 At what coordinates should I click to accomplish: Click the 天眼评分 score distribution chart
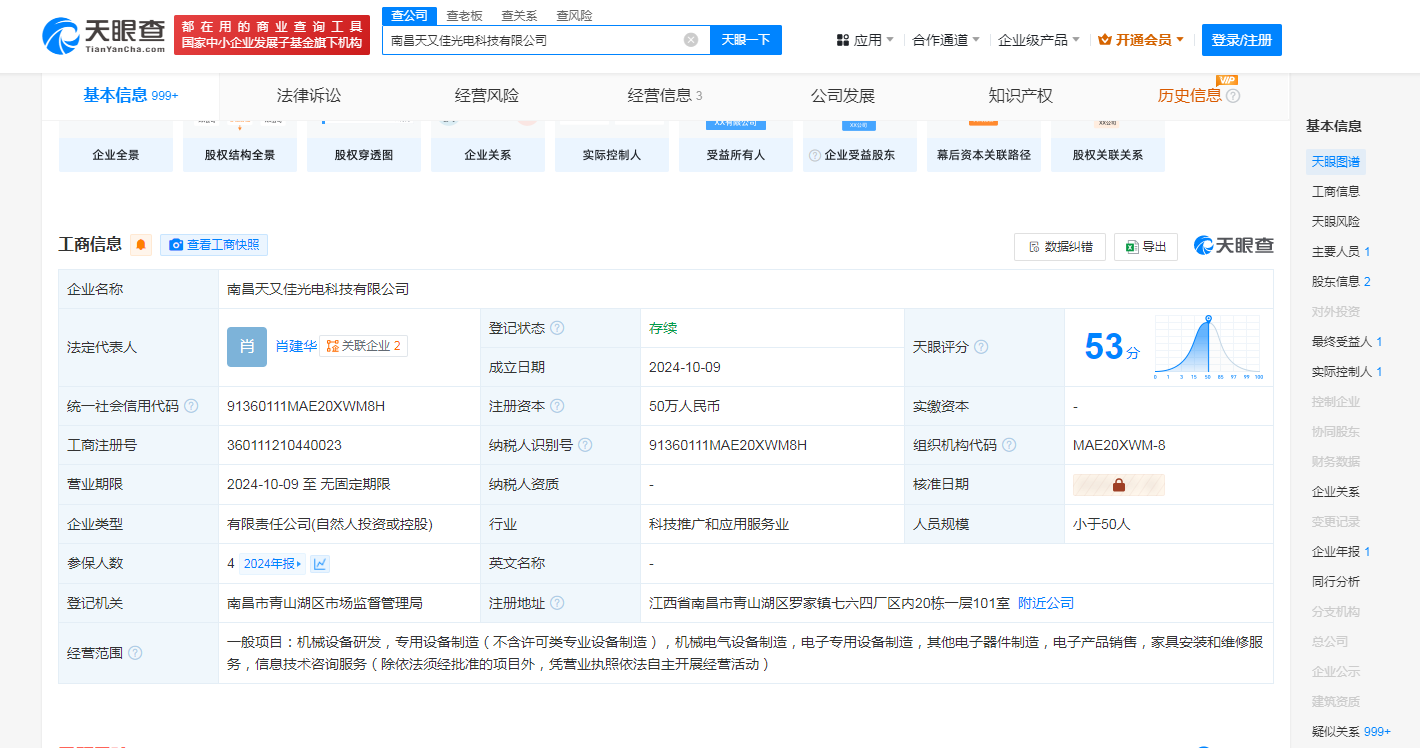tap(1207, 347)
